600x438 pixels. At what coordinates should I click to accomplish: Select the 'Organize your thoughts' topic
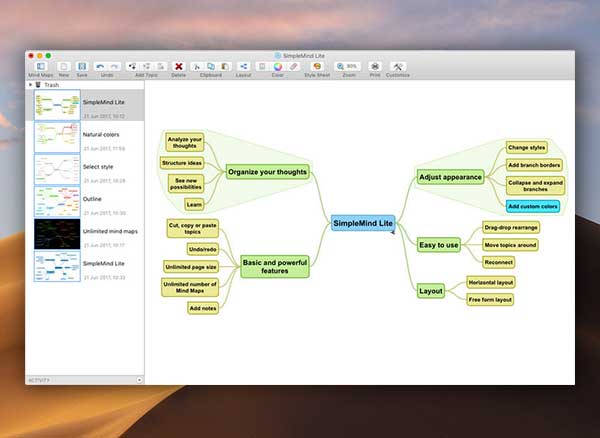click(267, 172)
